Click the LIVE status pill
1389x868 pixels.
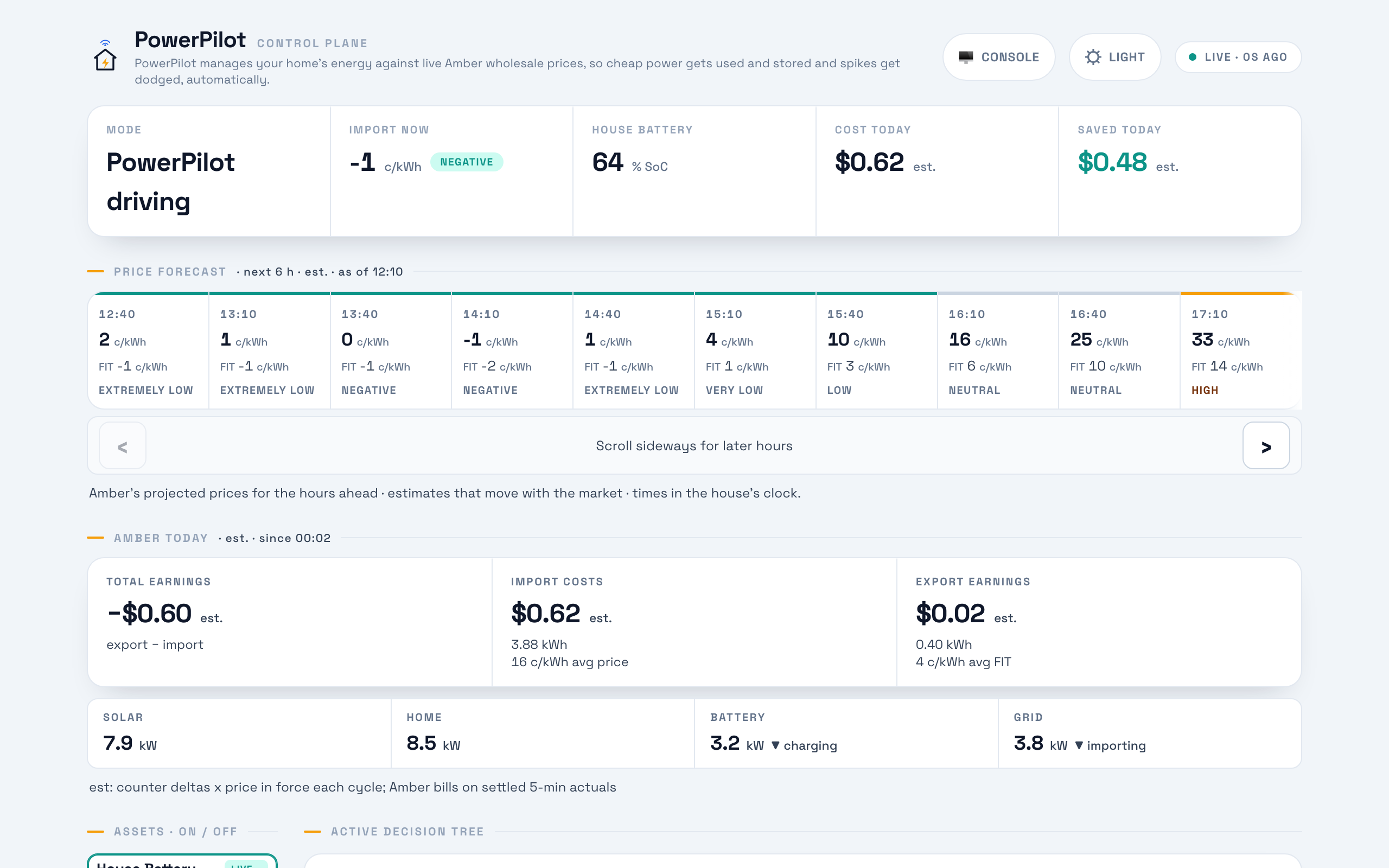1238,57
